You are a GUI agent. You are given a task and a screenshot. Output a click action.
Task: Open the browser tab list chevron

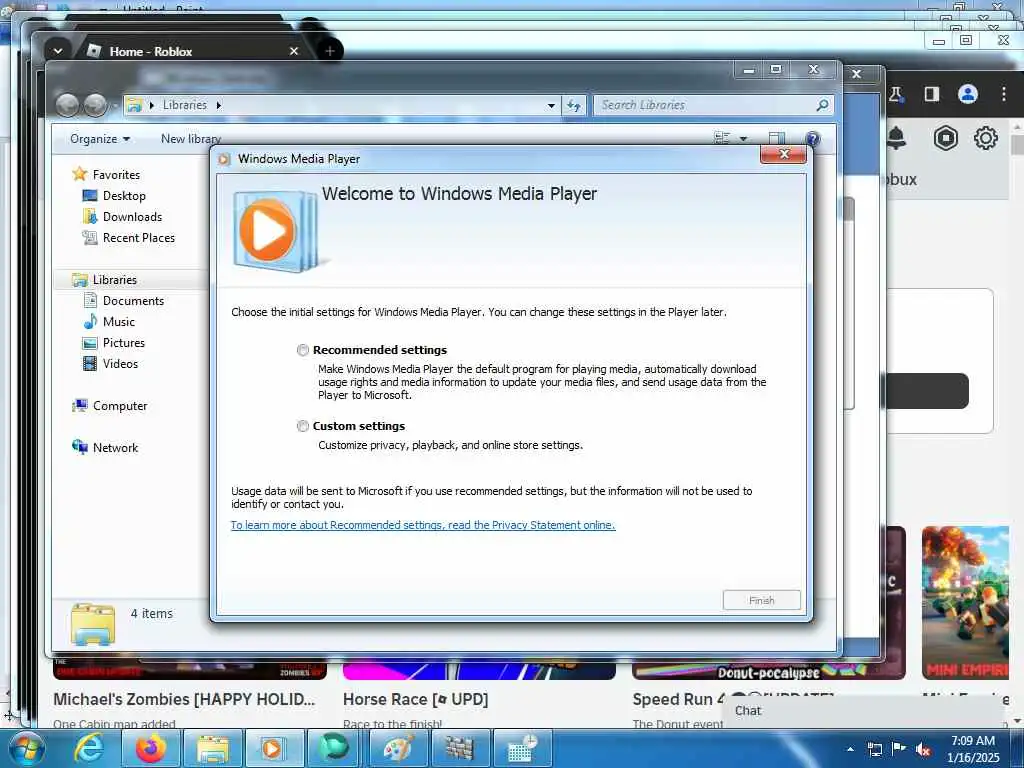(57, 51)
